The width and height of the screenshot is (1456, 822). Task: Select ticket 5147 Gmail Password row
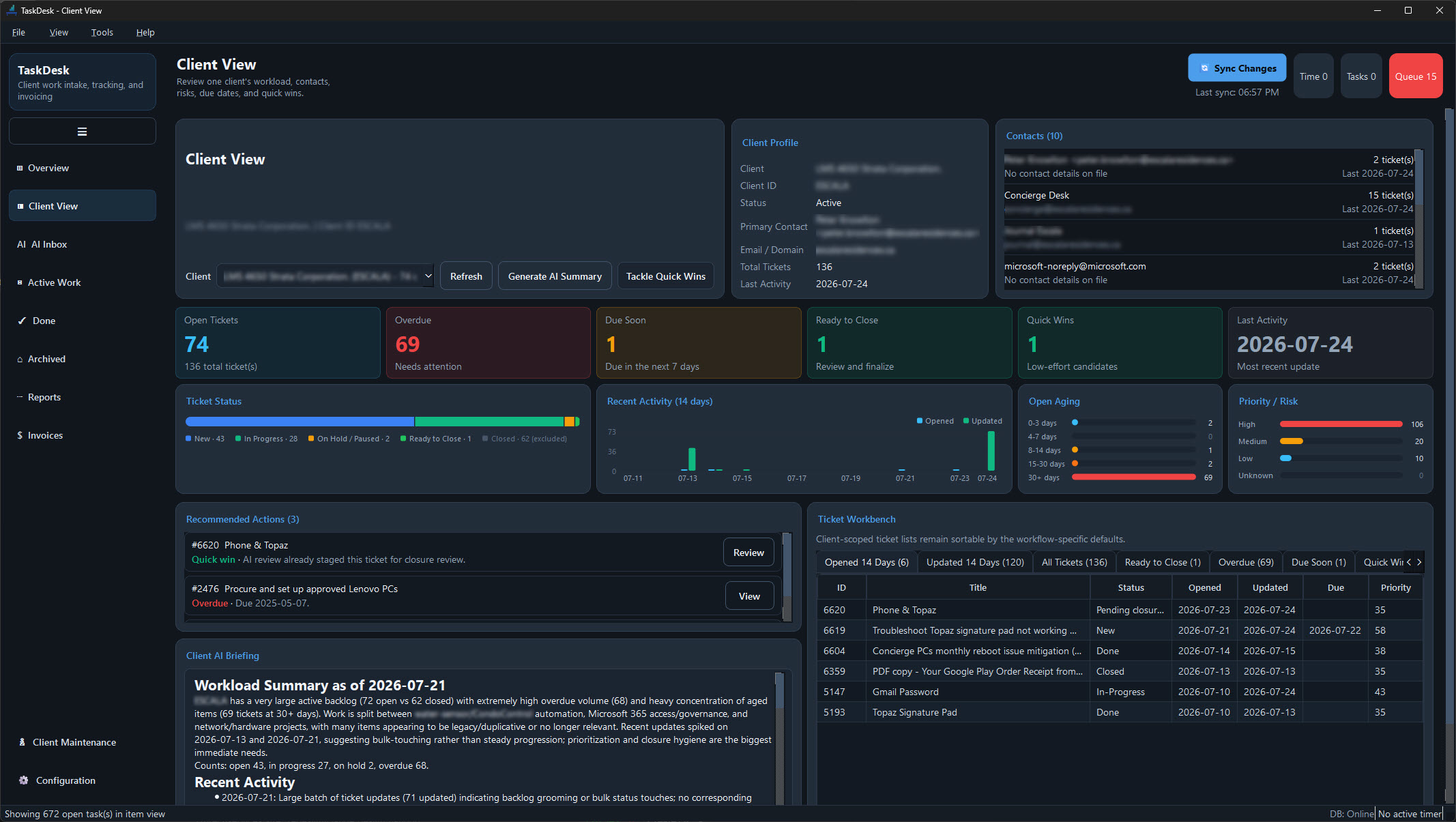click(x=1120, y=692)
